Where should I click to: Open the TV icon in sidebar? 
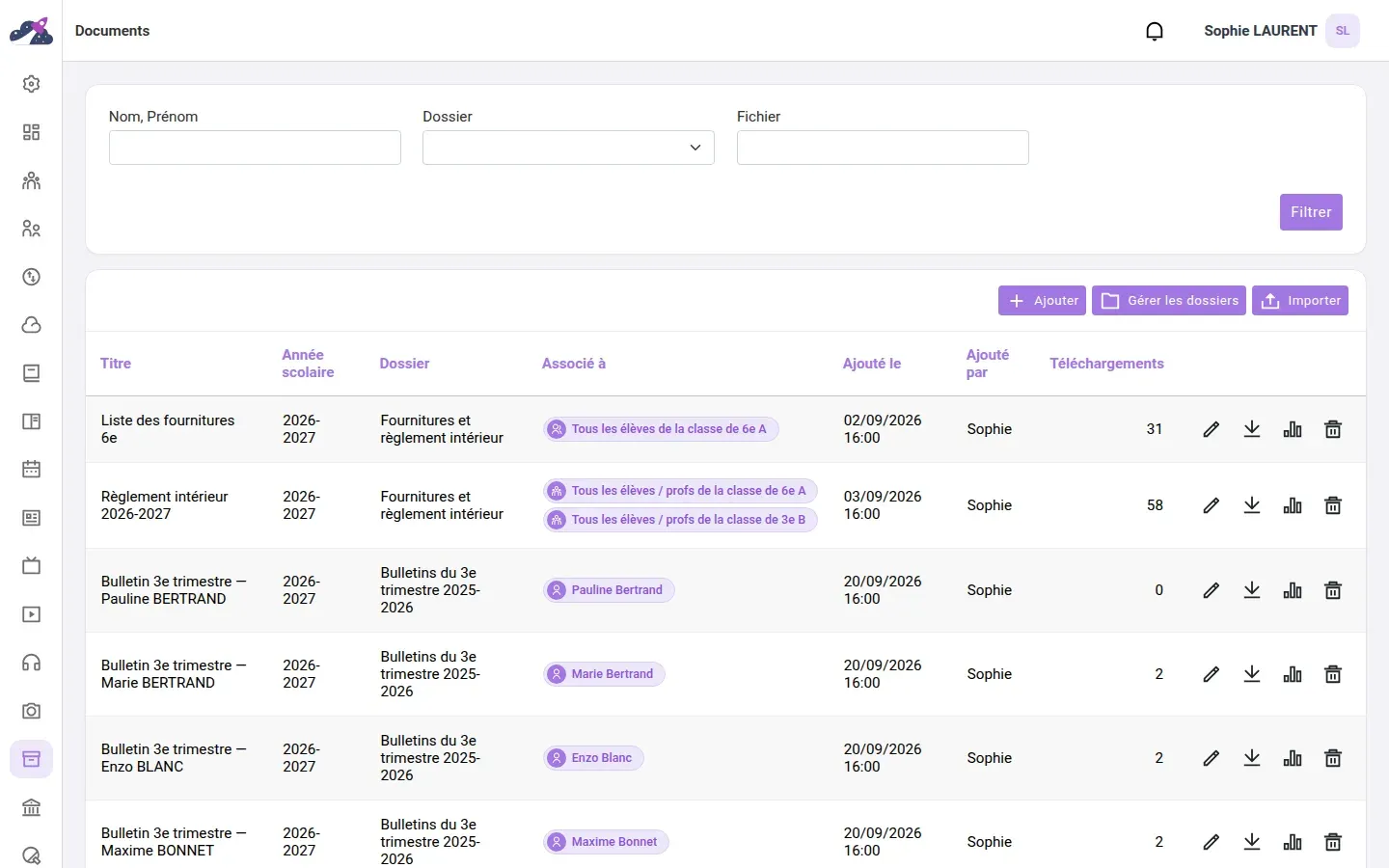tap(31, 566)
